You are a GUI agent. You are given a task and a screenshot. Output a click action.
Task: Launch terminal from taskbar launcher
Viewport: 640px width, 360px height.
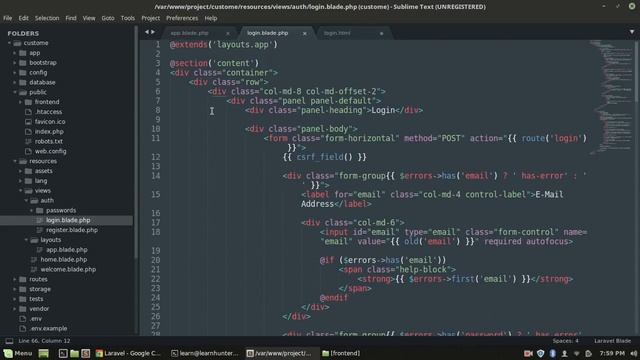click(63, 353)
